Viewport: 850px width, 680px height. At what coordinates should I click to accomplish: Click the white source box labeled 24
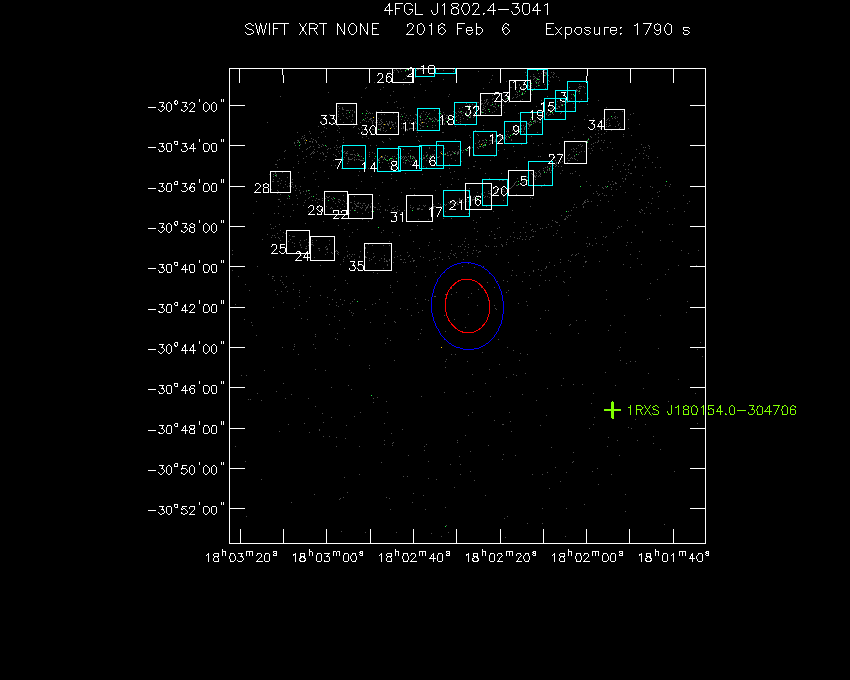point(322,248)
